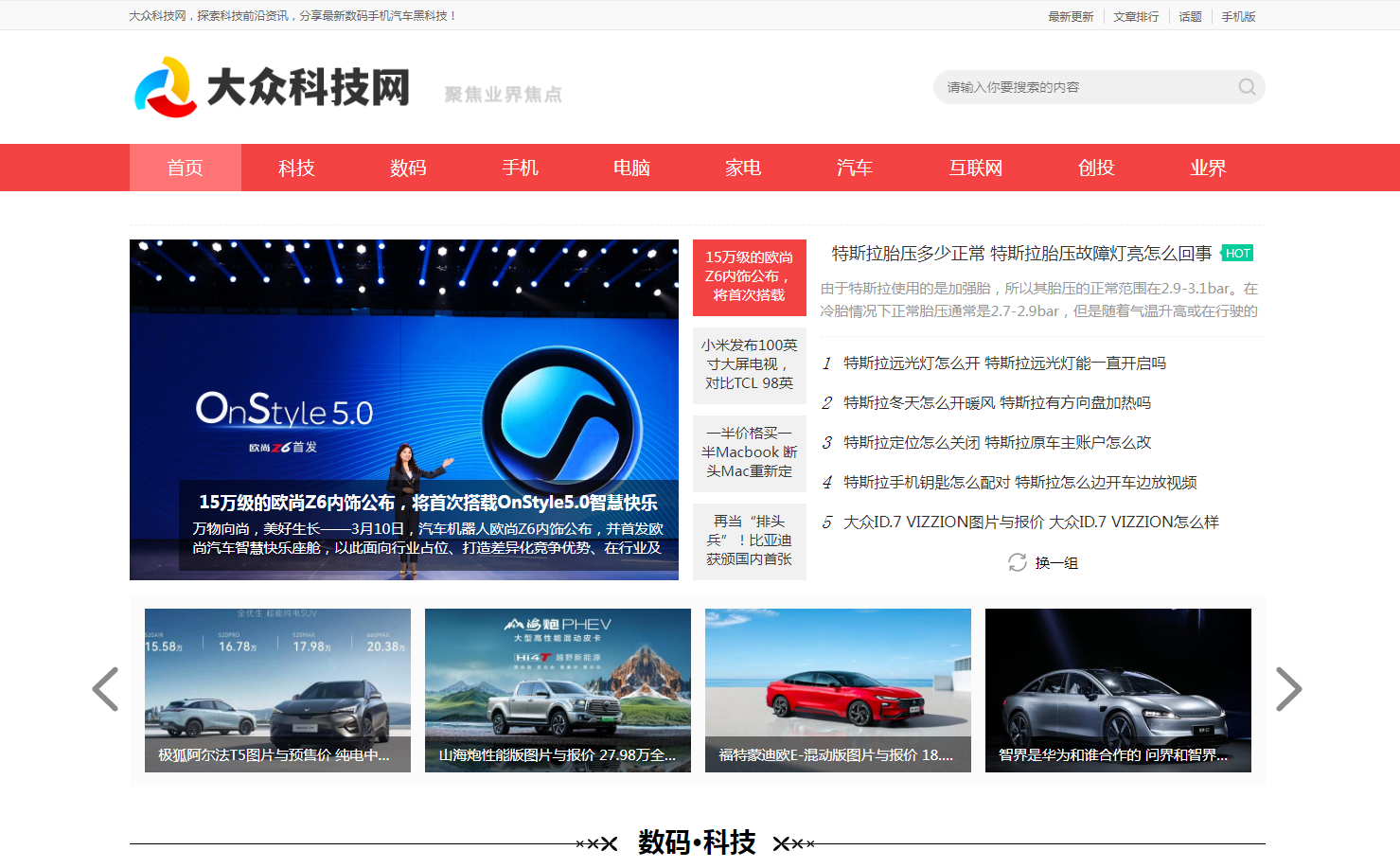
Task: Open the 创投 navigation tab
Action: 1096,168
